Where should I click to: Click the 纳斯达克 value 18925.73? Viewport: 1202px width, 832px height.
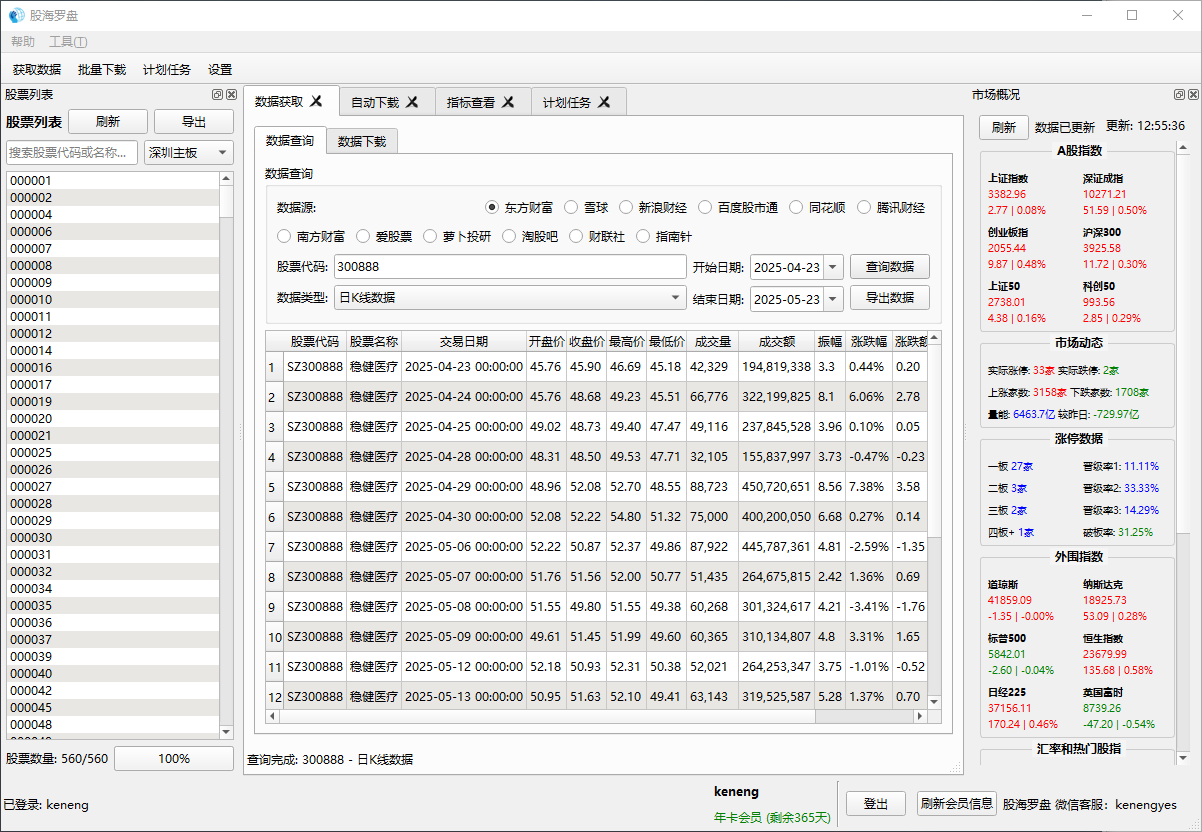(x=1104, y=600)
